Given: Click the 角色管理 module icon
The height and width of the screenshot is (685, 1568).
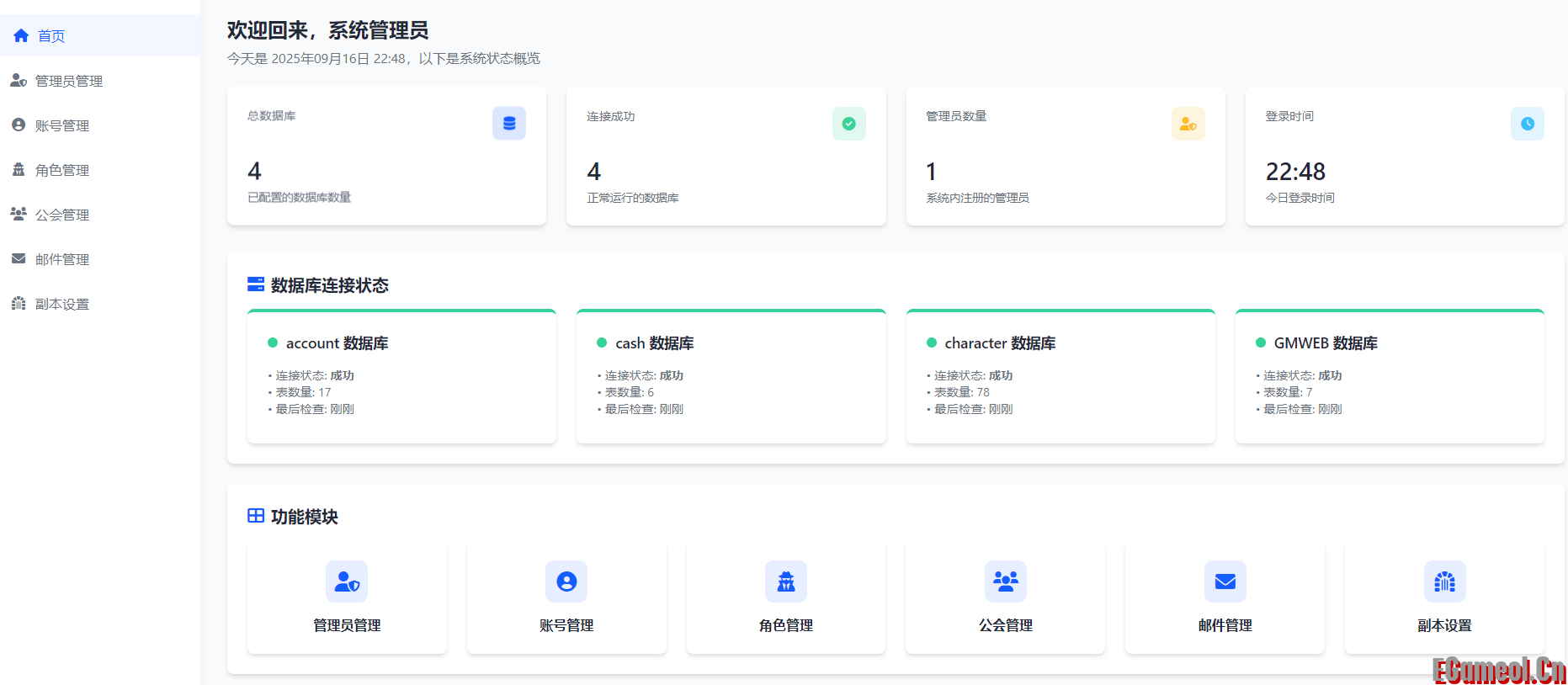Looking at the screenshot, I should [786, 581].
